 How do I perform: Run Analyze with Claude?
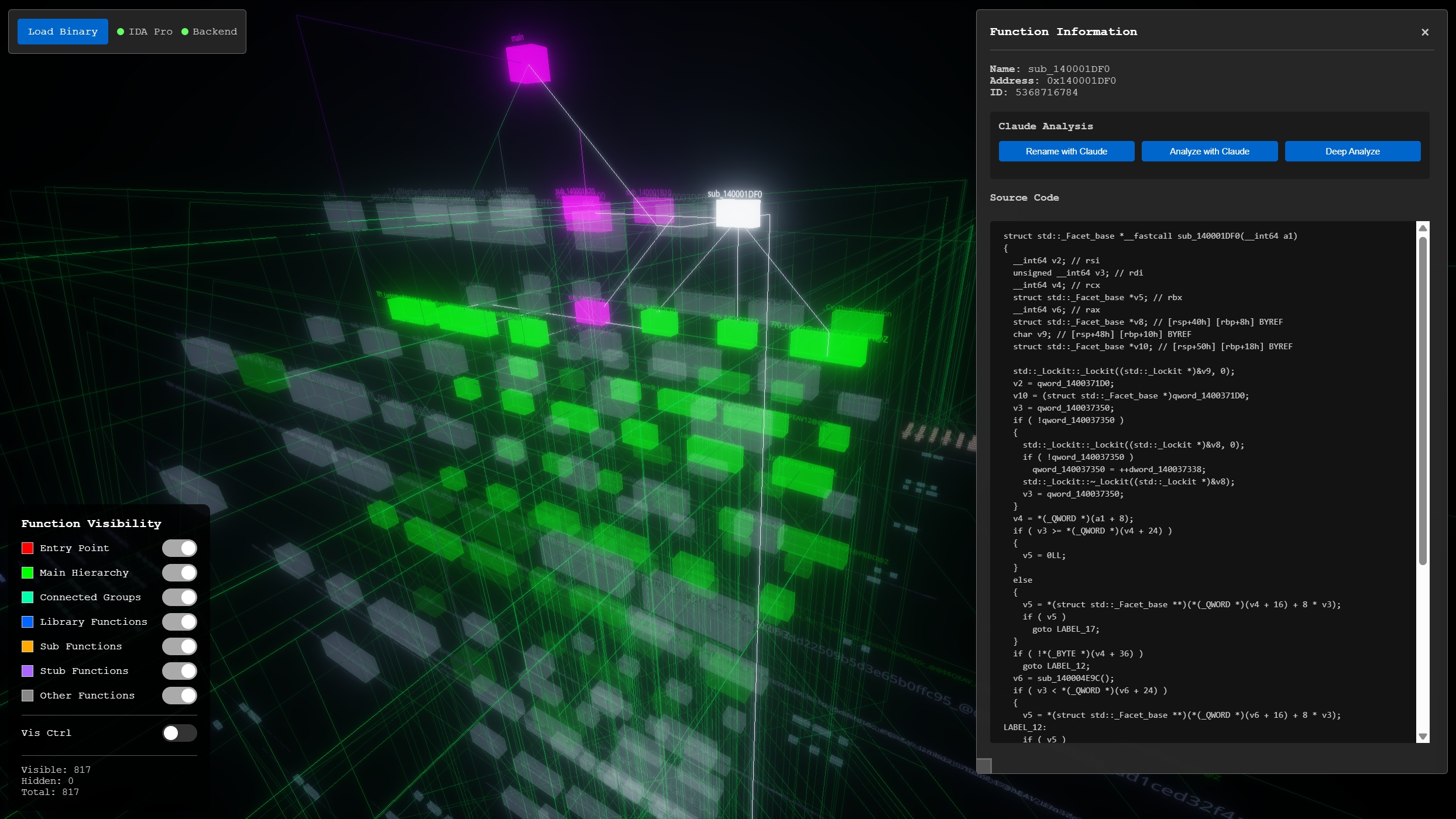[1209, 152]
